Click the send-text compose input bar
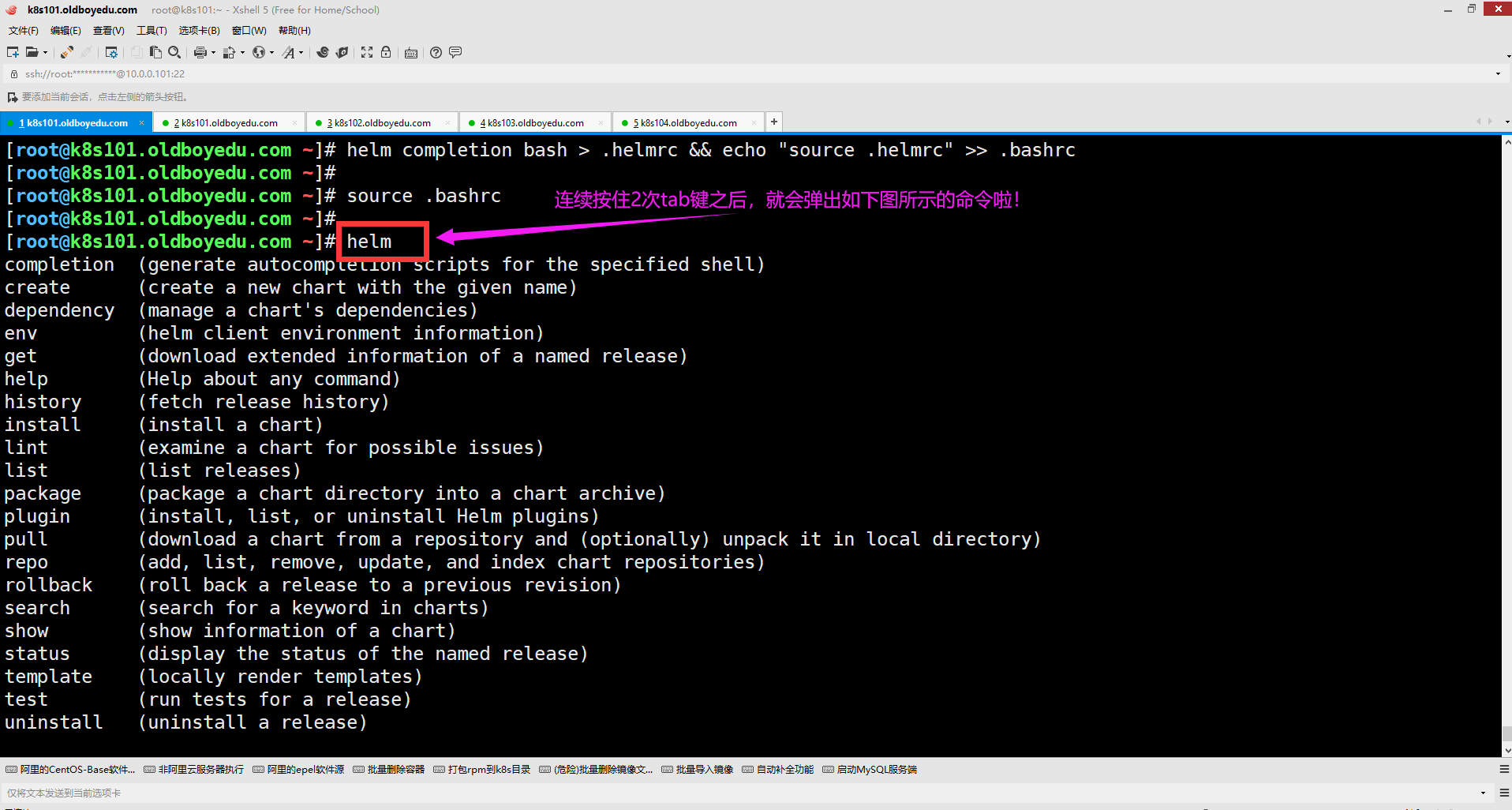 tap(710, 793)
